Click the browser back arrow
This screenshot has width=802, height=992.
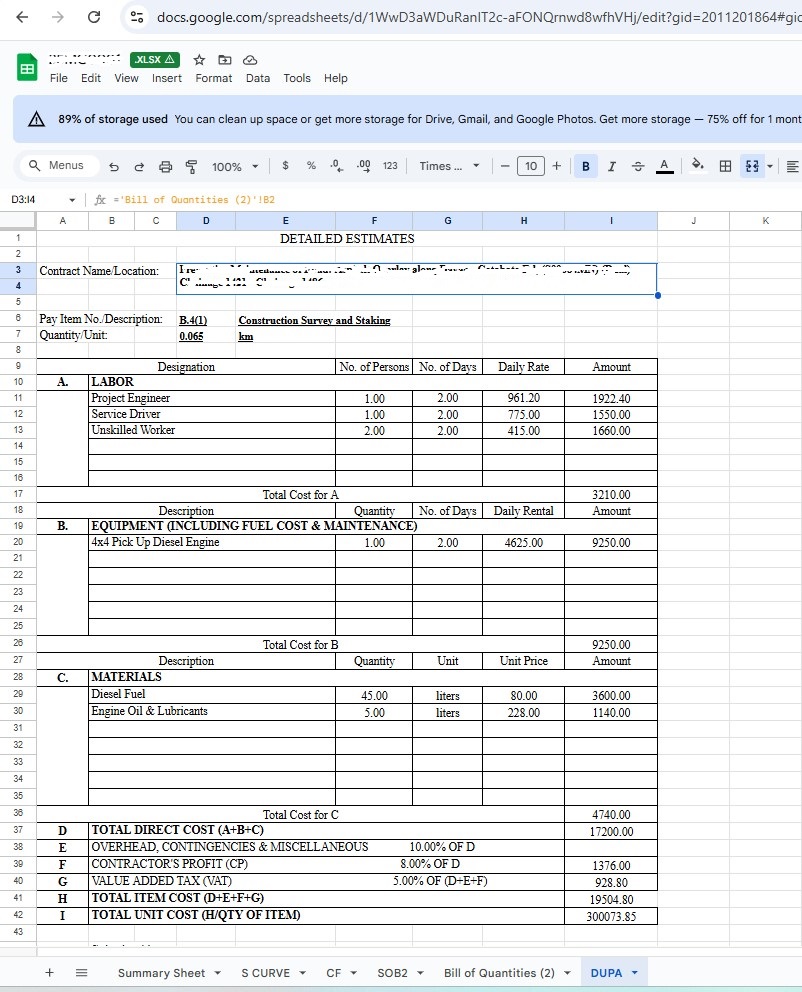[22, 17]
